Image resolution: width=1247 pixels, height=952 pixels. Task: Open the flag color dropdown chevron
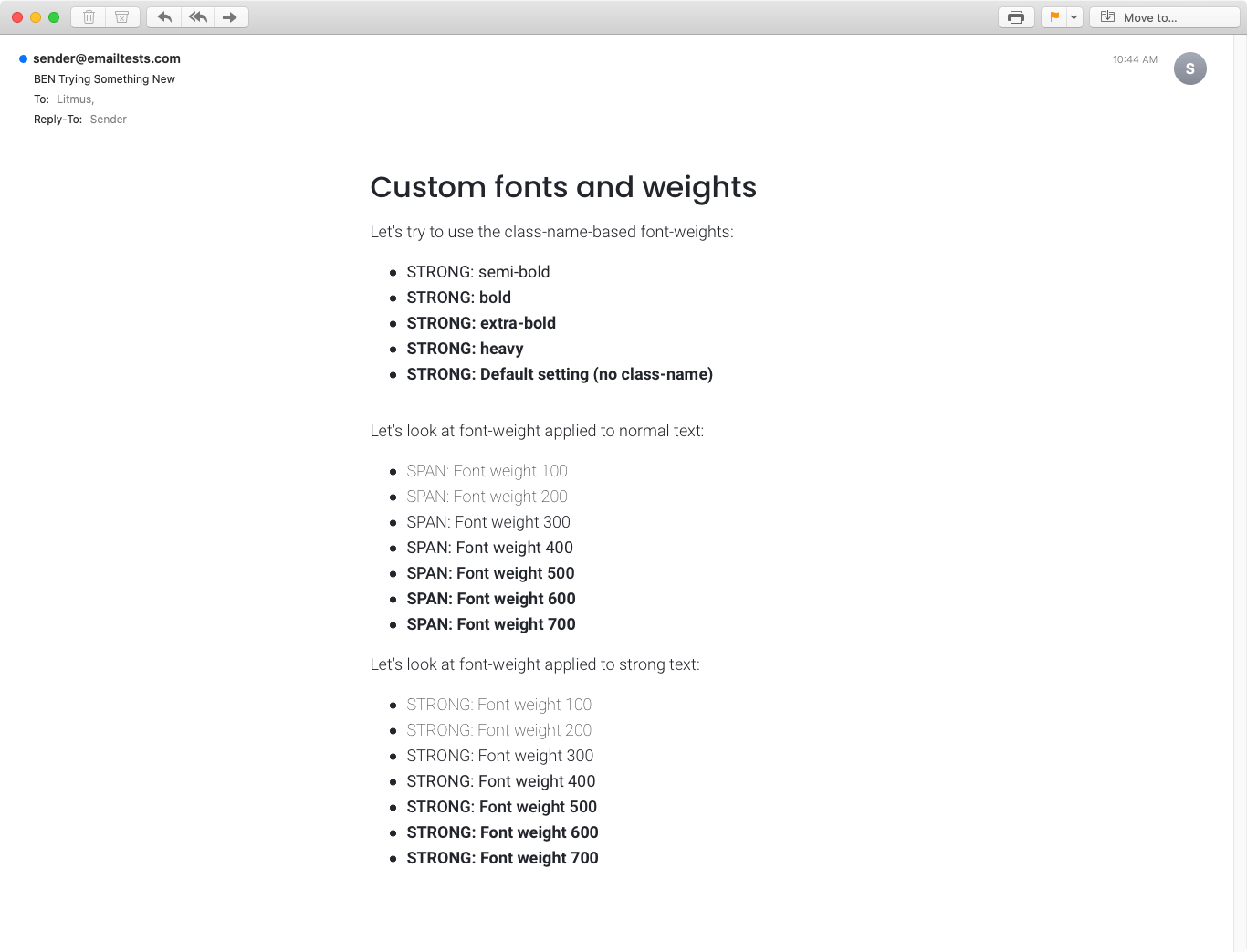coord(1074,16)
